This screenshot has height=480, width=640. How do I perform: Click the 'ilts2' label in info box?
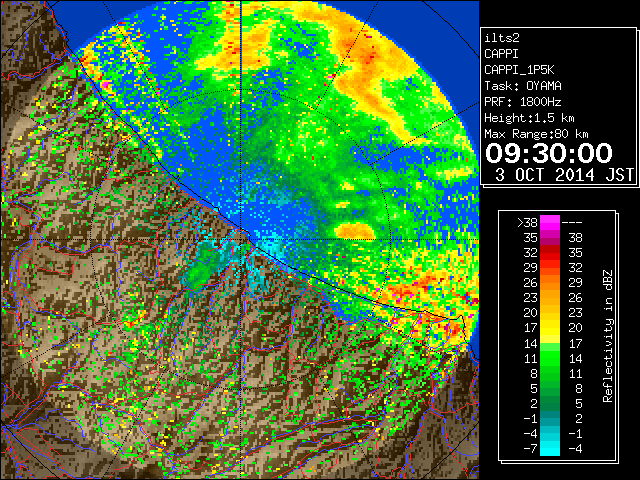tap(502, 38)
